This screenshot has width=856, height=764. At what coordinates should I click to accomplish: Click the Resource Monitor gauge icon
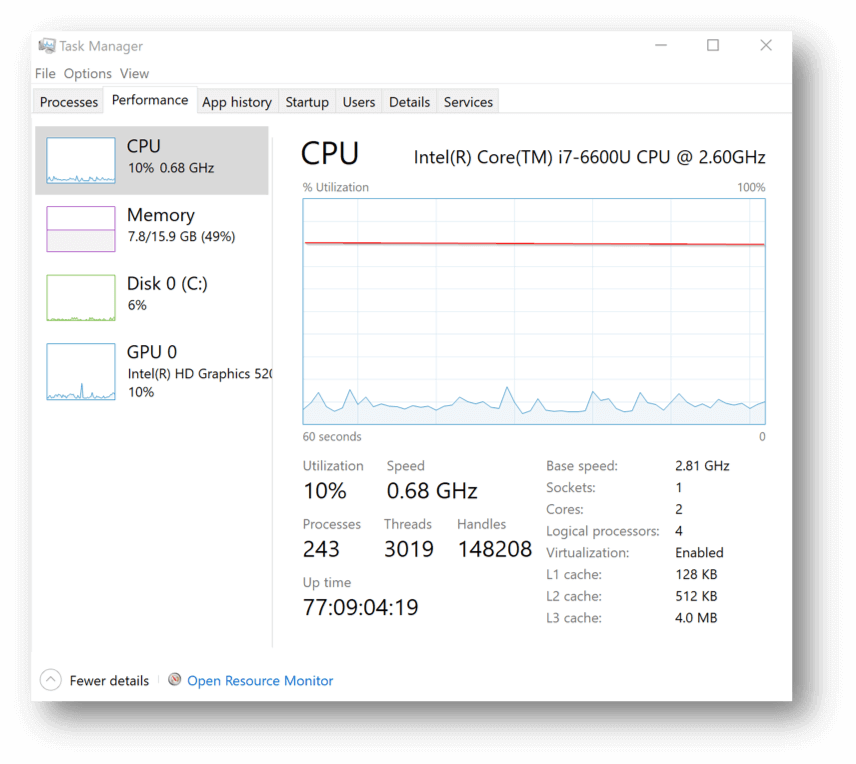coord(174,679)
